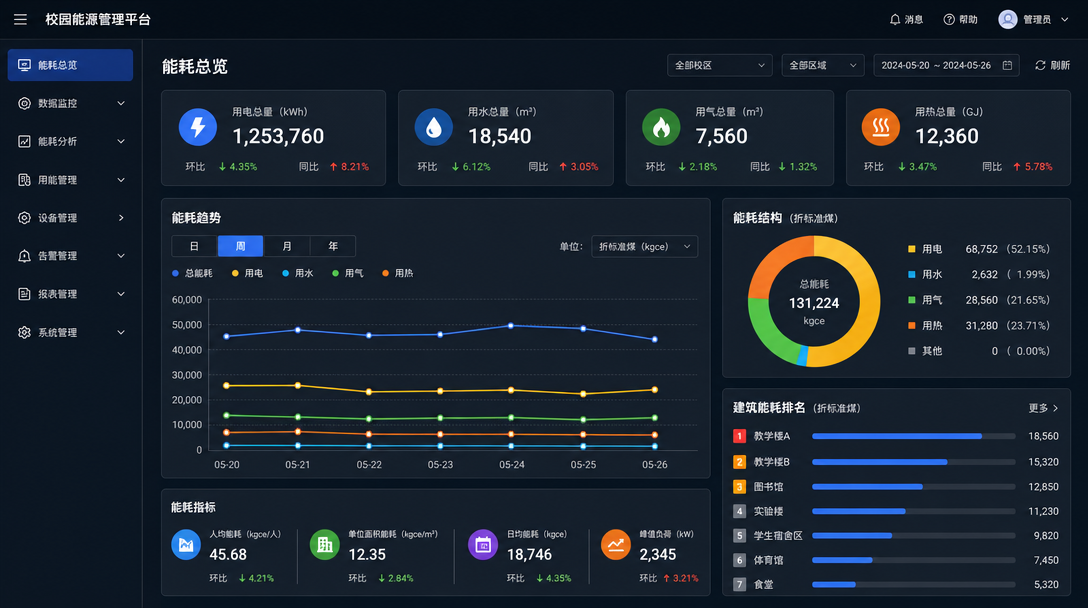This screenshot has width=1088, height=608.
Task: Toggle the 用热 legend series in chart
Action: (398, 273)
